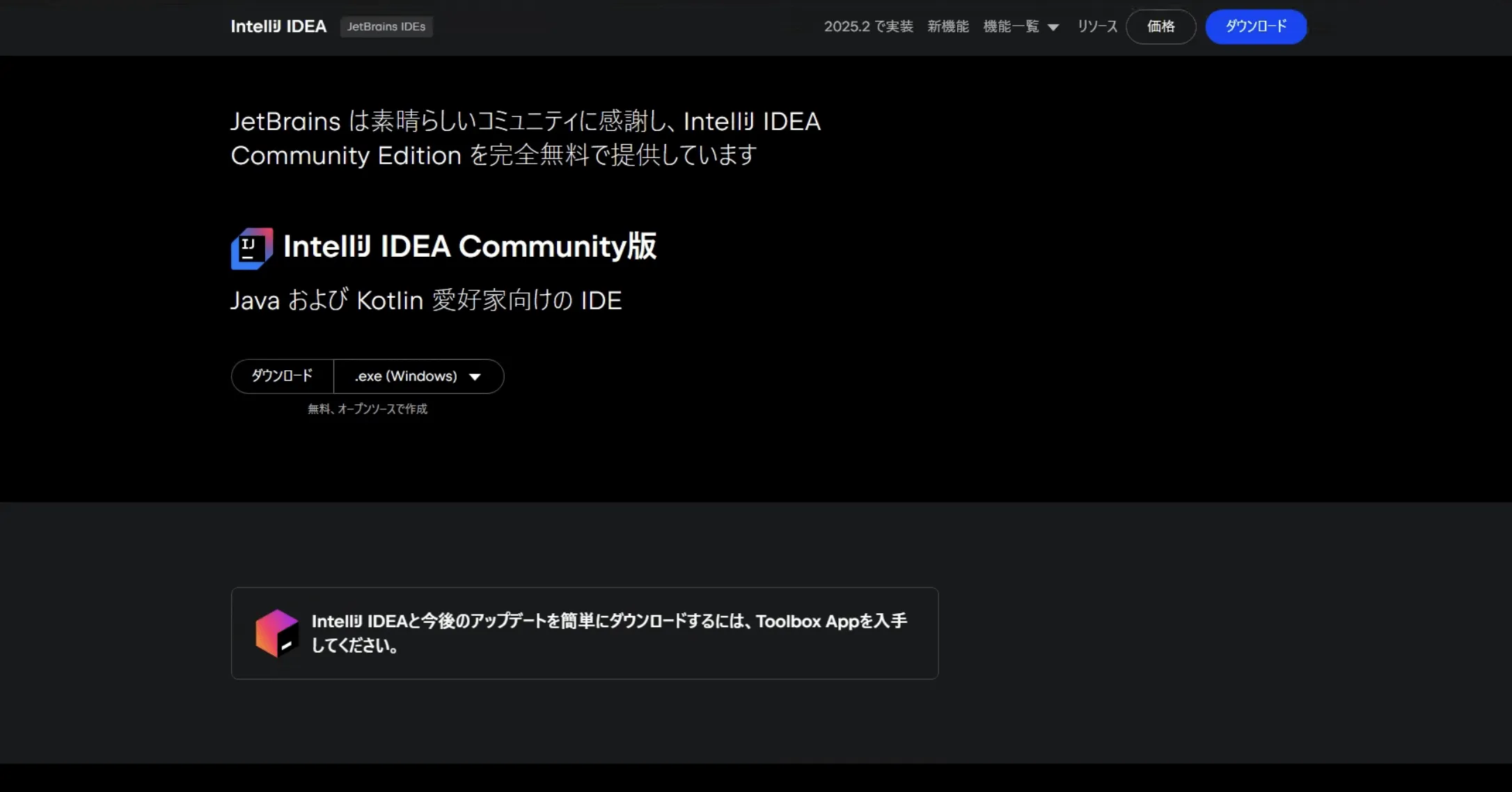This screenshot has height=792, width=1512.
Task: Expand the 機能一覧 dropdown menu
Action: 1021,26
